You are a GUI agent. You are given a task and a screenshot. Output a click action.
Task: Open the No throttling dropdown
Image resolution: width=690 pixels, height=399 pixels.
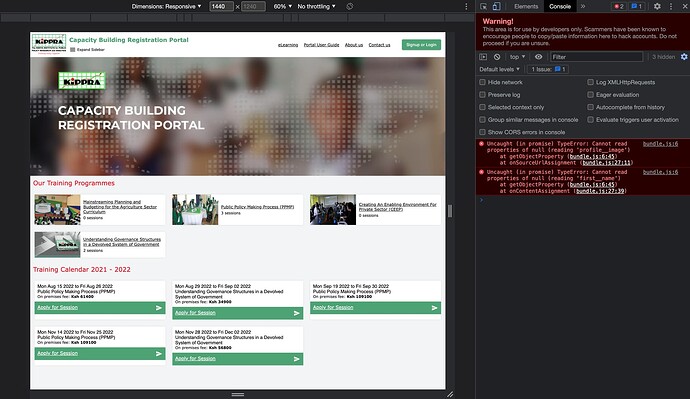coord(316,6)
